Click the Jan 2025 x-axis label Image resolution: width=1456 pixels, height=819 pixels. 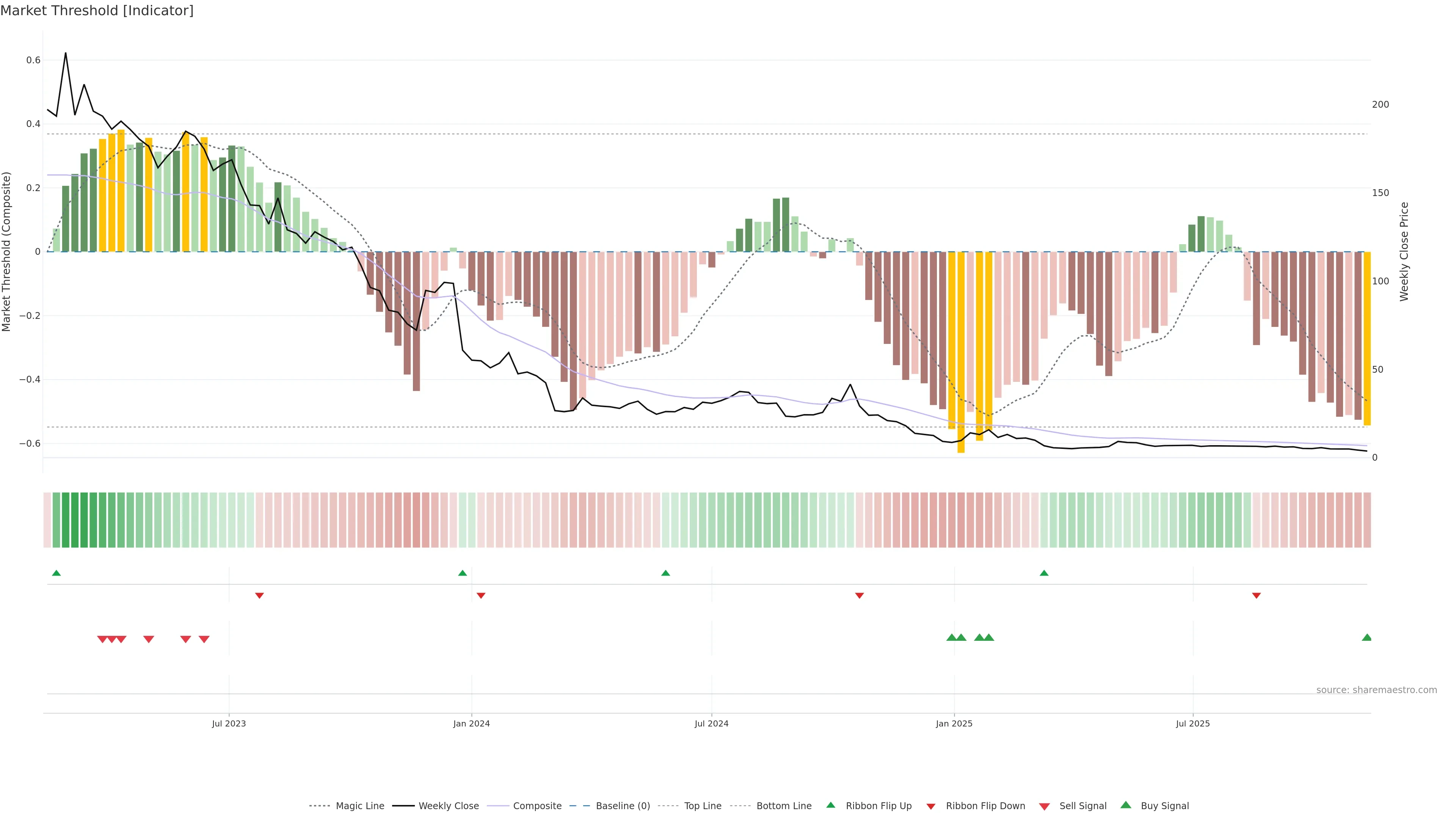[x=954, y=723]
